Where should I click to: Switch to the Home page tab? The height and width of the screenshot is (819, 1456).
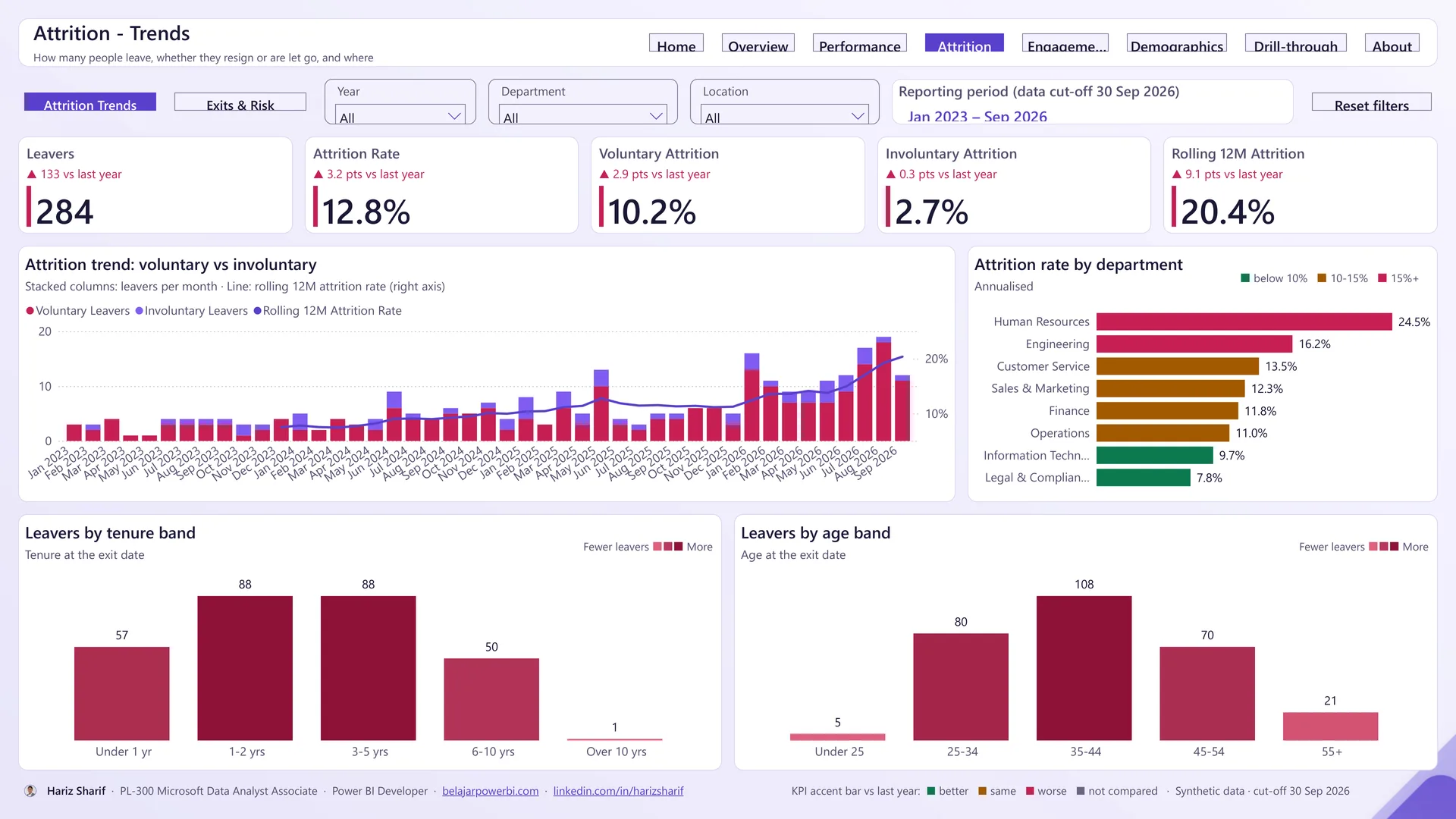[676, 43]
